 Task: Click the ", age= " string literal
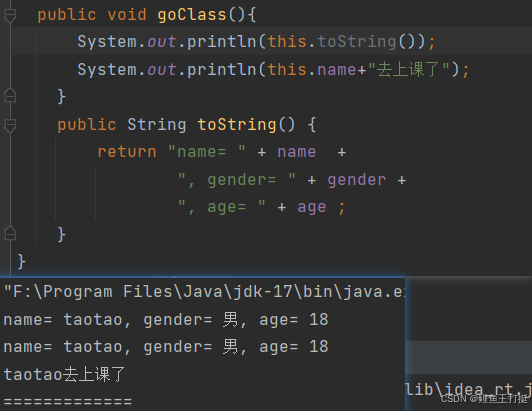(x=222, y=206)
